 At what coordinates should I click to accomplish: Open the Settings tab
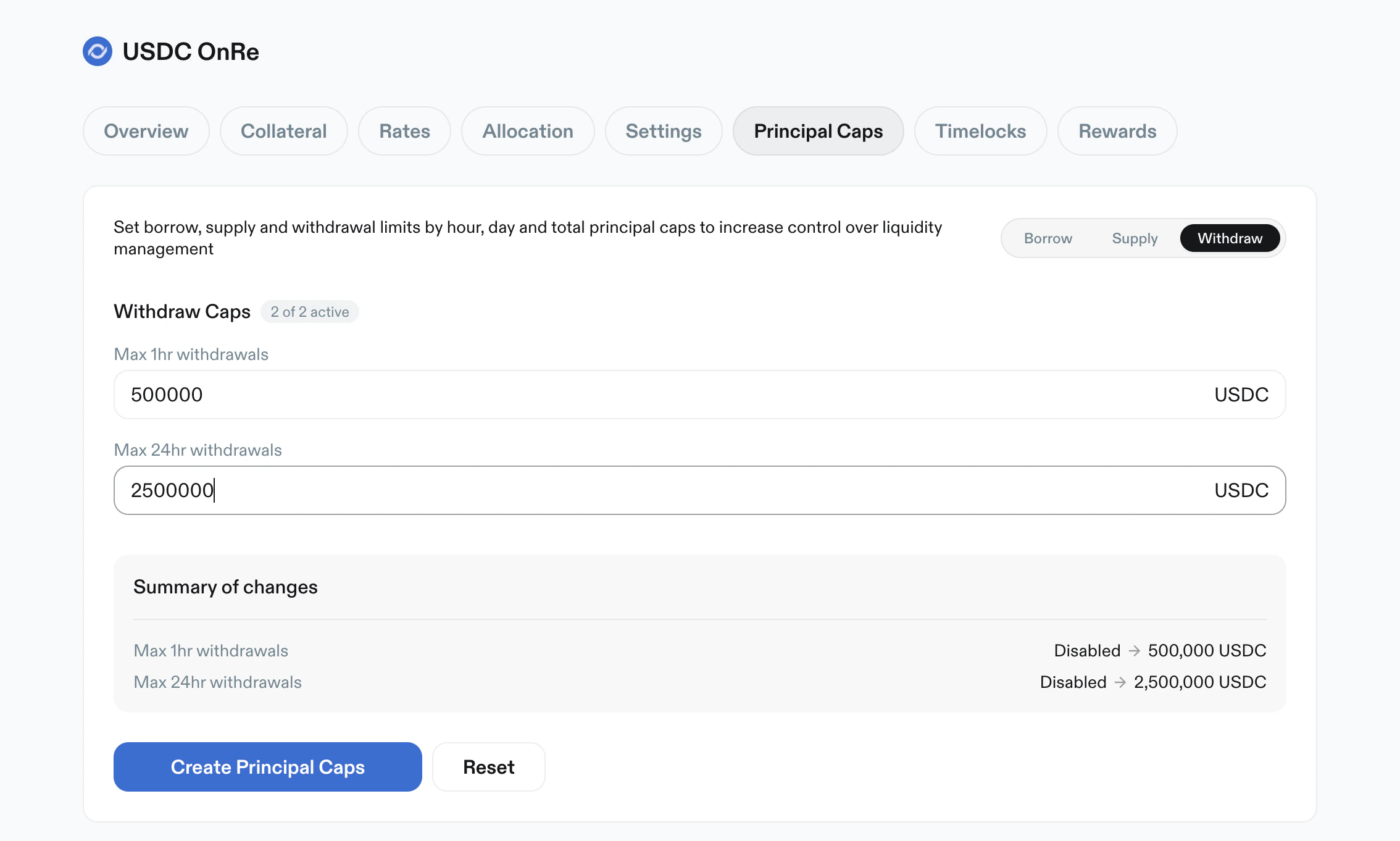663,131
